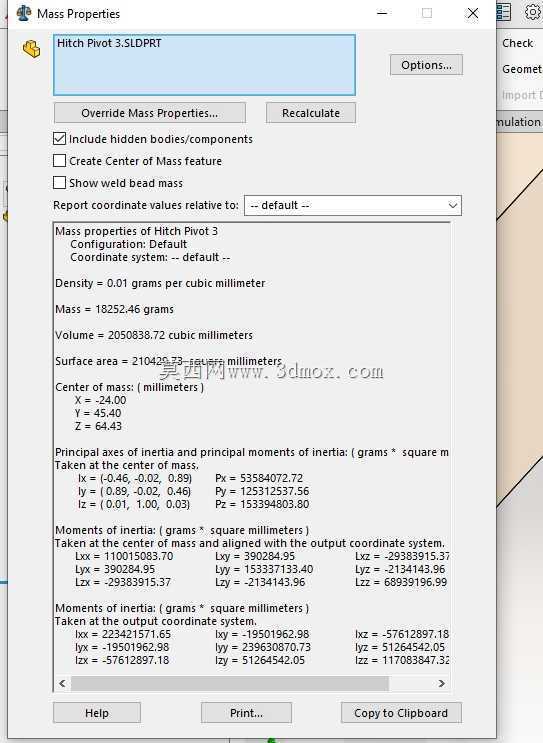
Task: Click the Pz = 153394803.80 value
Action: pyautogui.click(x=262, y=504)
